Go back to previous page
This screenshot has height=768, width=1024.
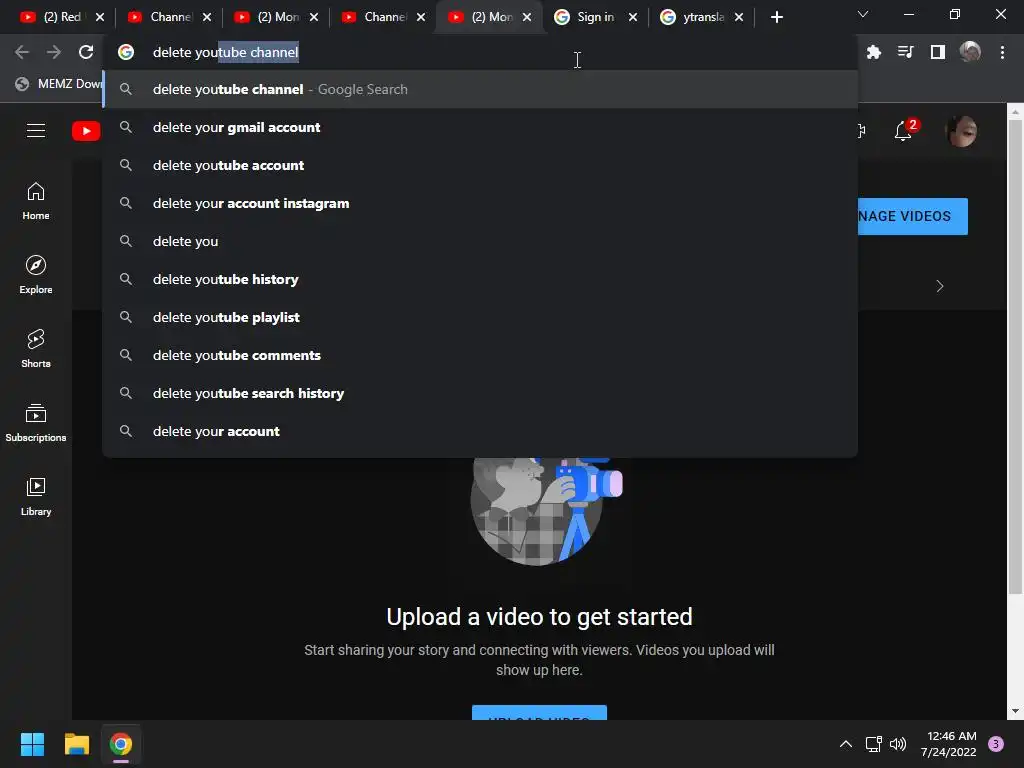[22, 52]
